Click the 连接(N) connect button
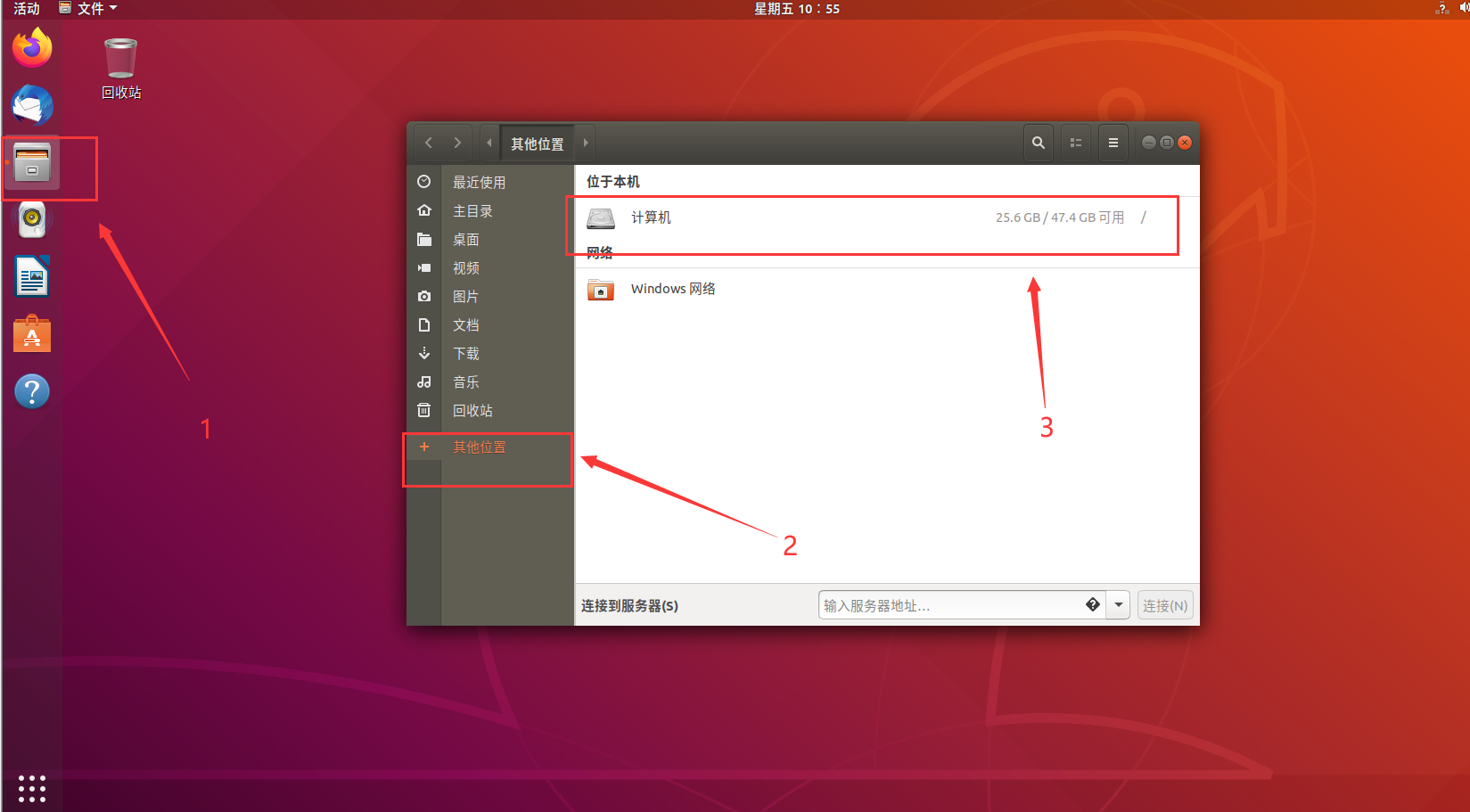The height and width of the screenshot is (812, 1470). tap(1164, 605)
